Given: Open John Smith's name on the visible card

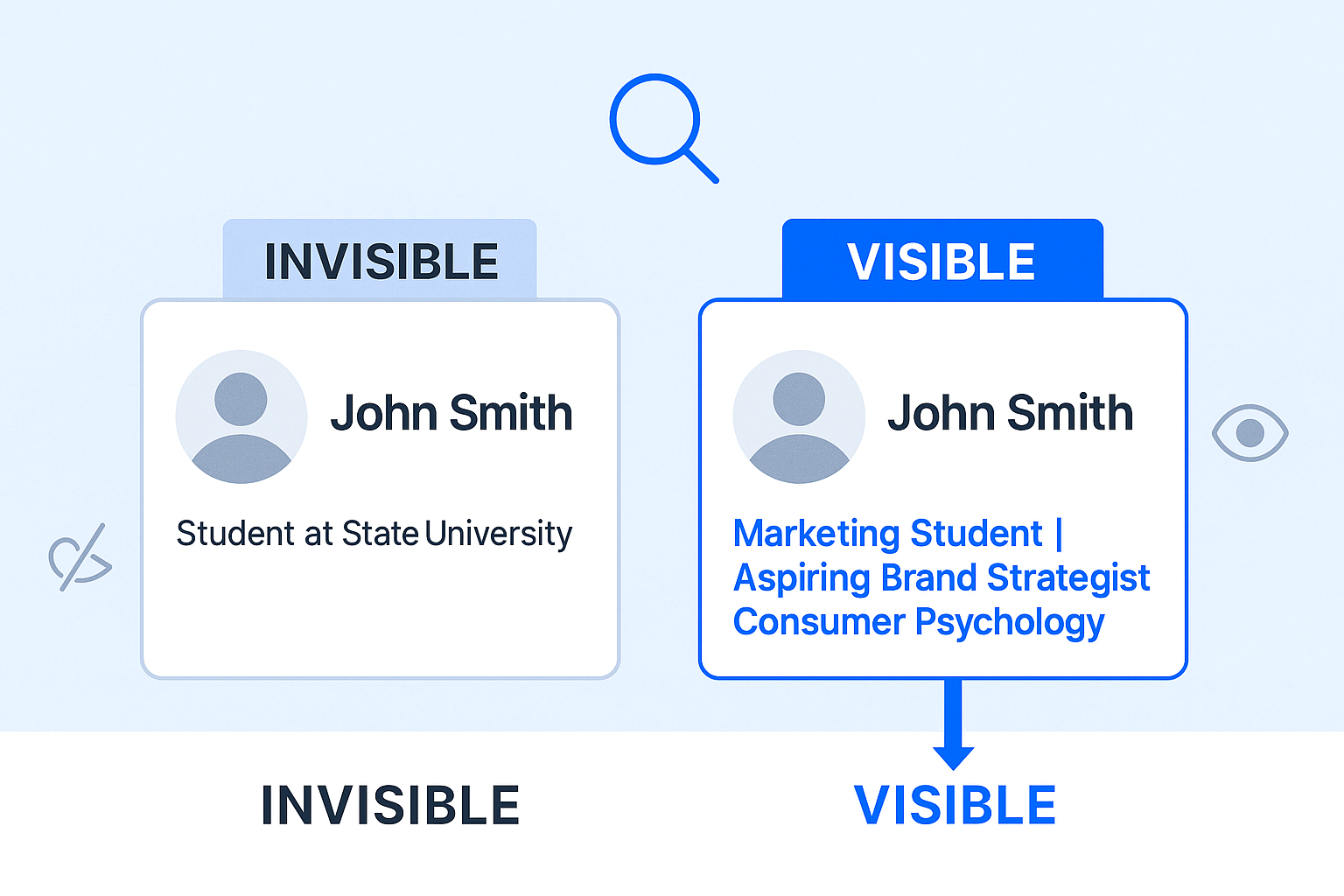Looking at the screenshot, I should click(1010, 413).
